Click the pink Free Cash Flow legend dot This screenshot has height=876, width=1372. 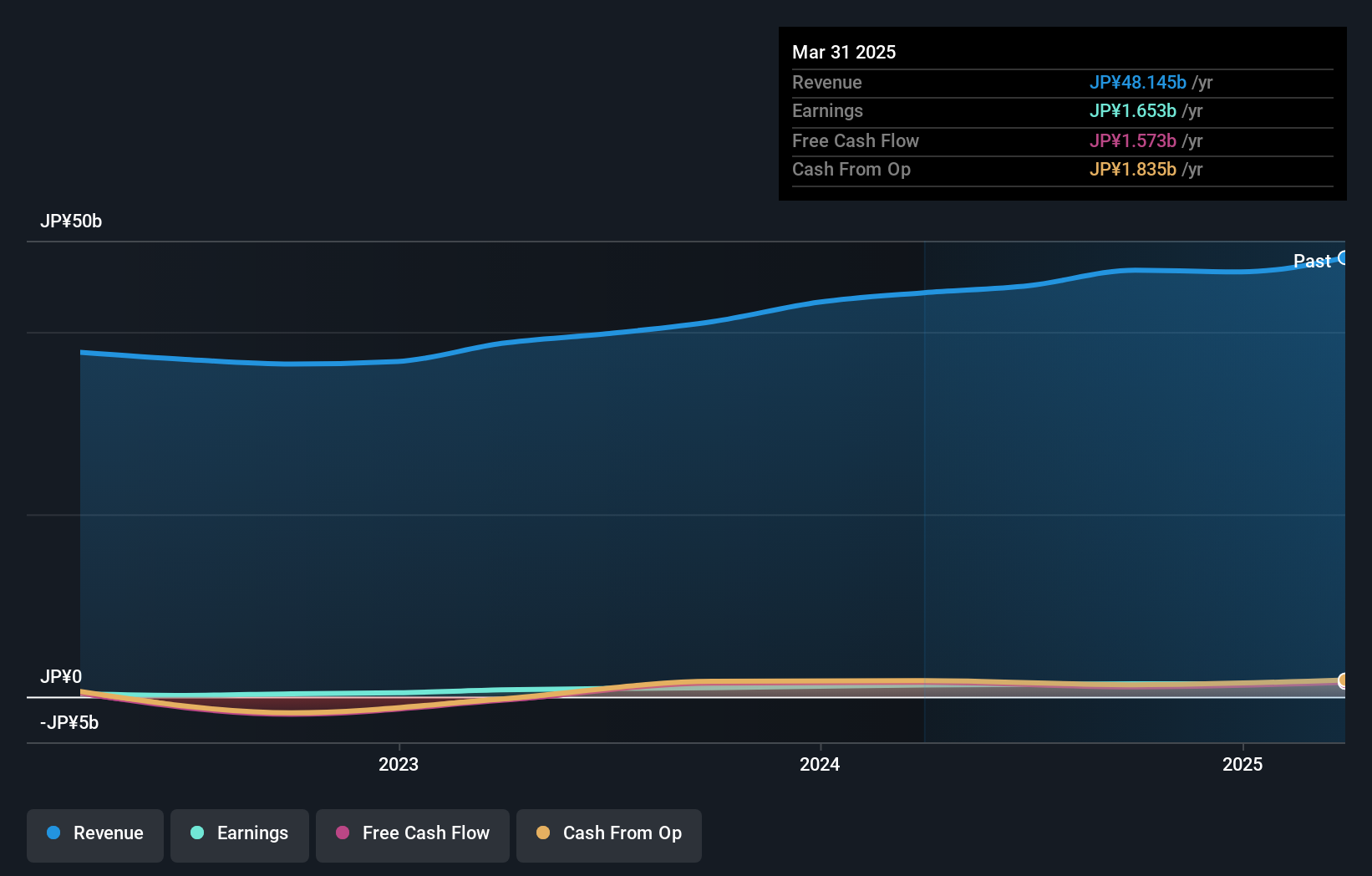coord(342,833)
